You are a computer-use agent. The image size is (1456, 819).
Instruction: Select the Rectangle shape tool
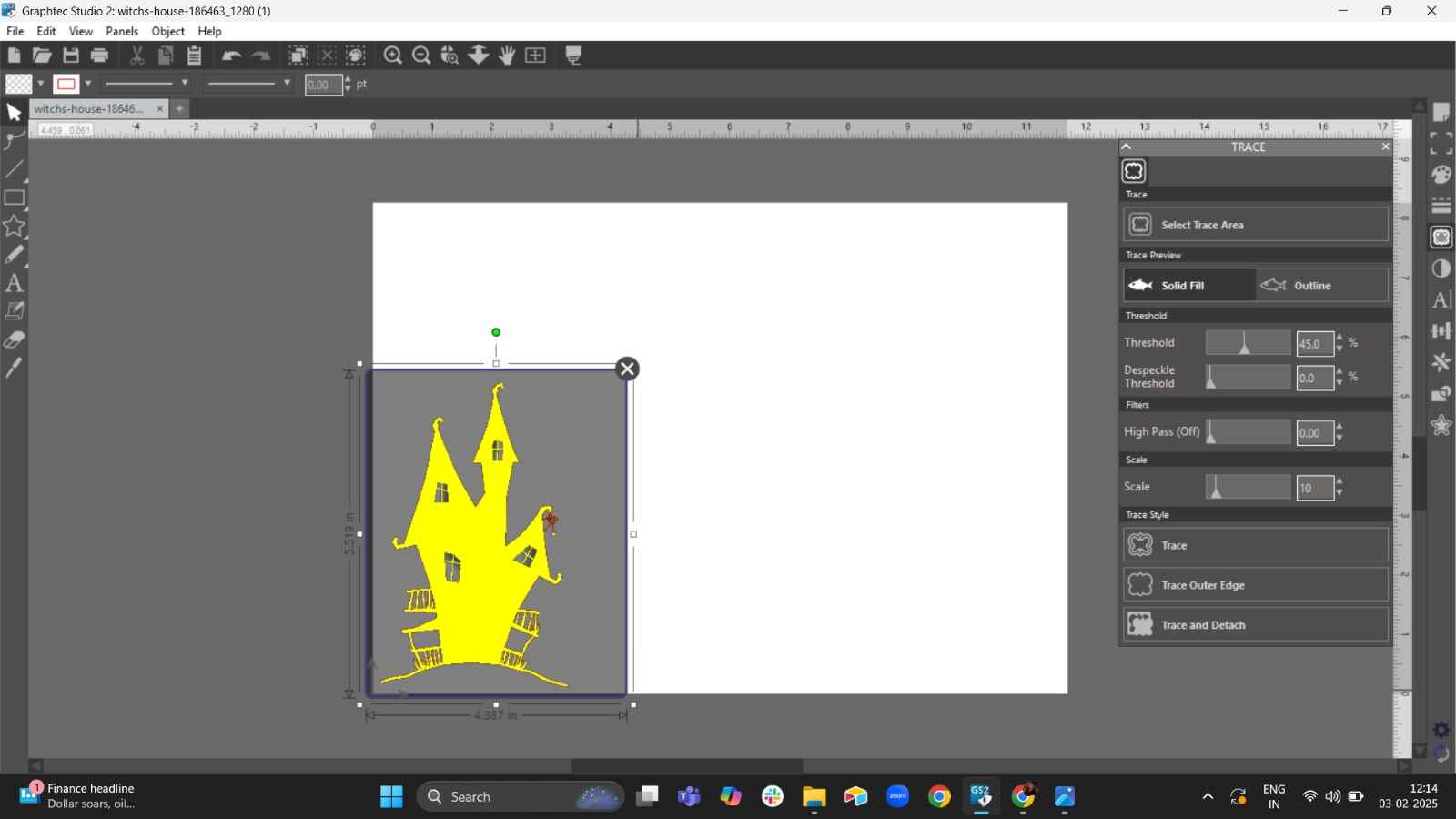(14, 197)
